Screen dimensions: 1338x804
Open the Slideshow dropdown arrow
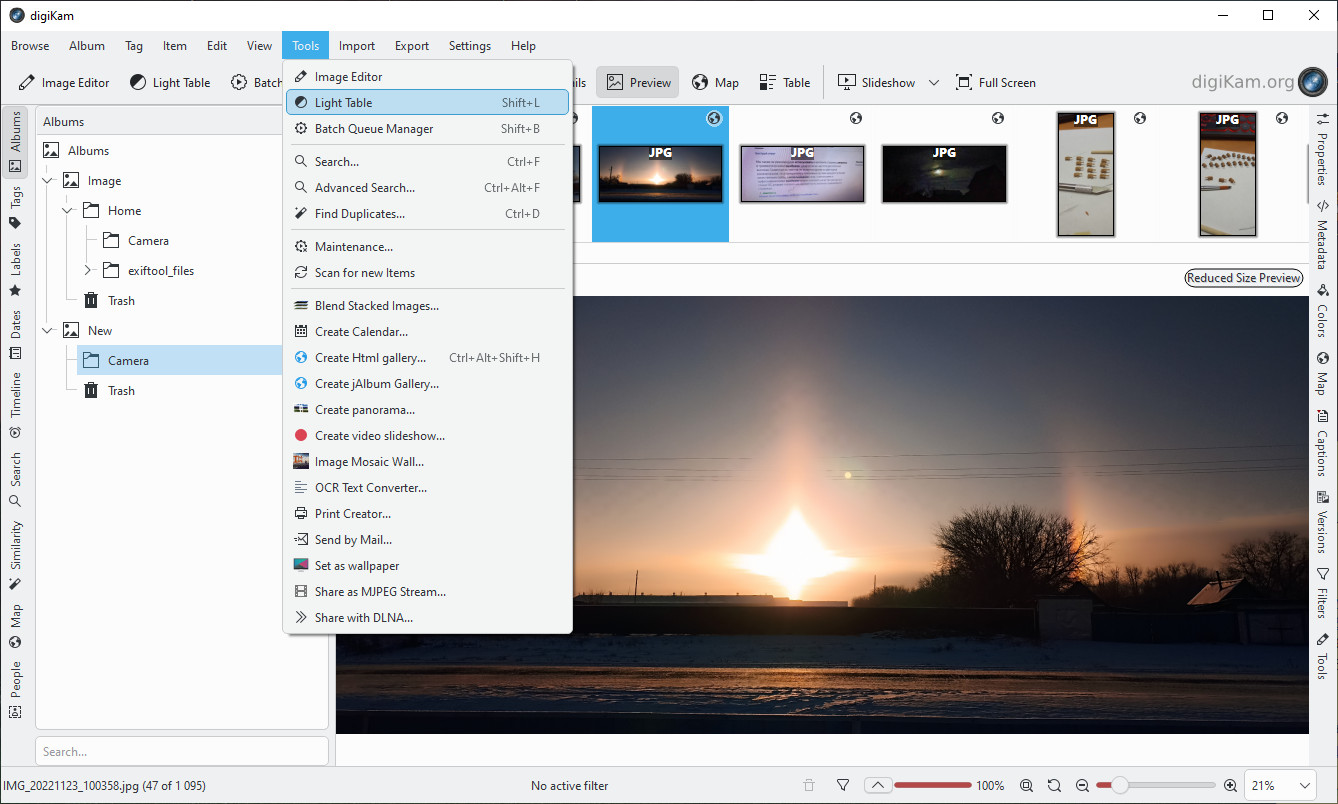(934, 83)
